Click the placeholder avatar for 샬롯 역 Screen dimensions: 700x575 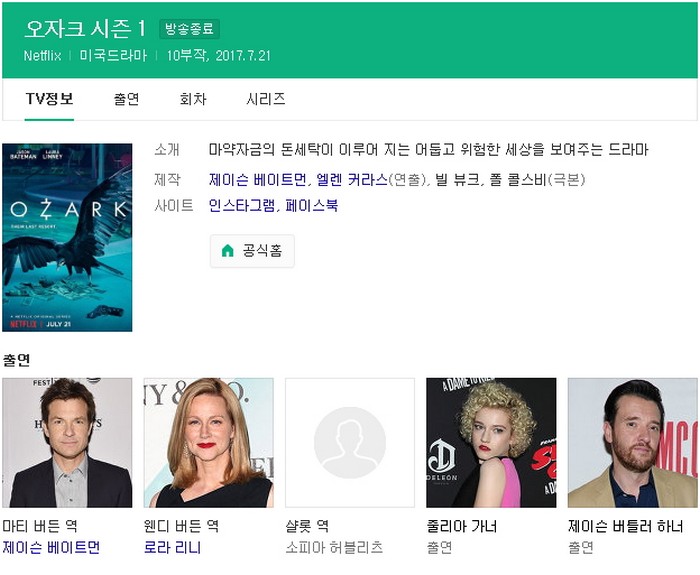coord(350,442)
